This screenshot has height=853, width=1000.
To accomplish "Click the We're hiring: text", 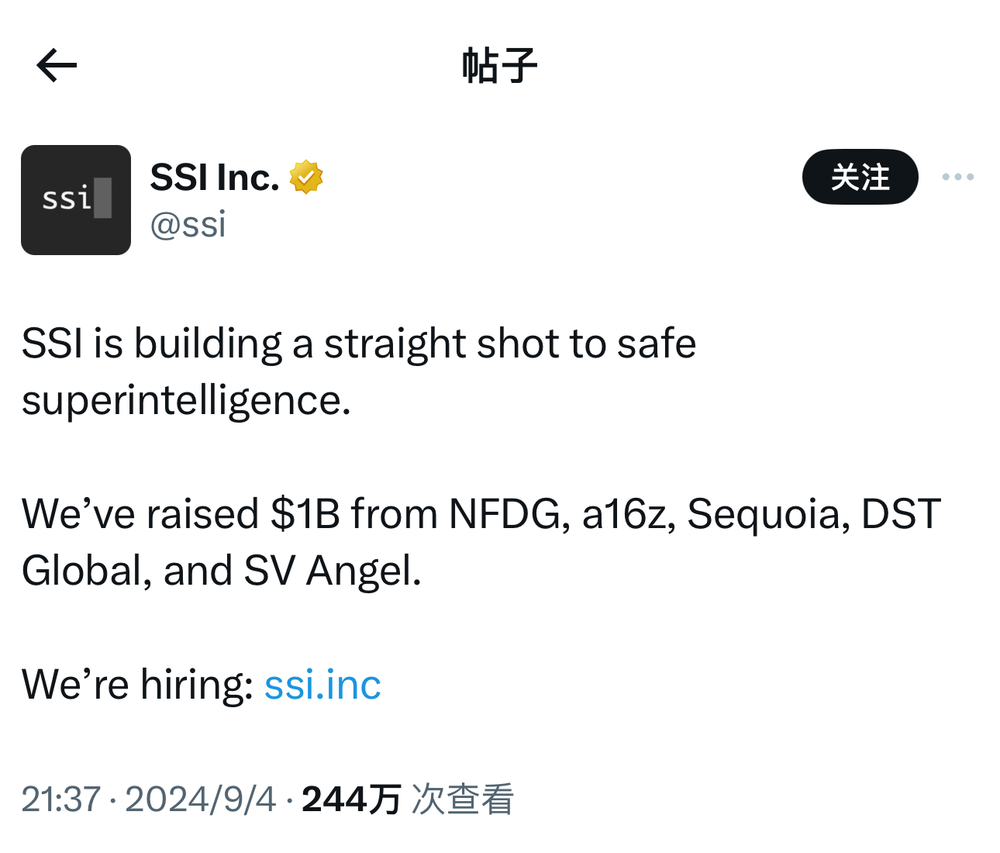I will click(138, 685).
